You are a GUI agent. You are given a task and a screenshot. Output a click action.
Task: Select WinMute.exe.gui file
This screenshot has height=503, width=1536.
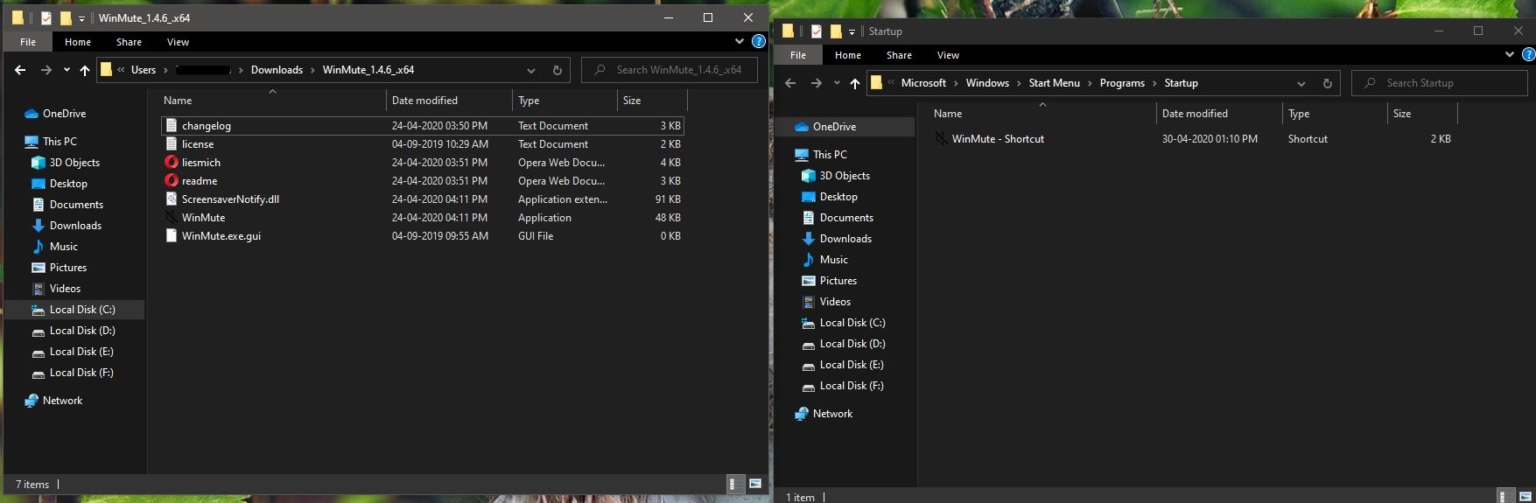[x=422, y=236]
